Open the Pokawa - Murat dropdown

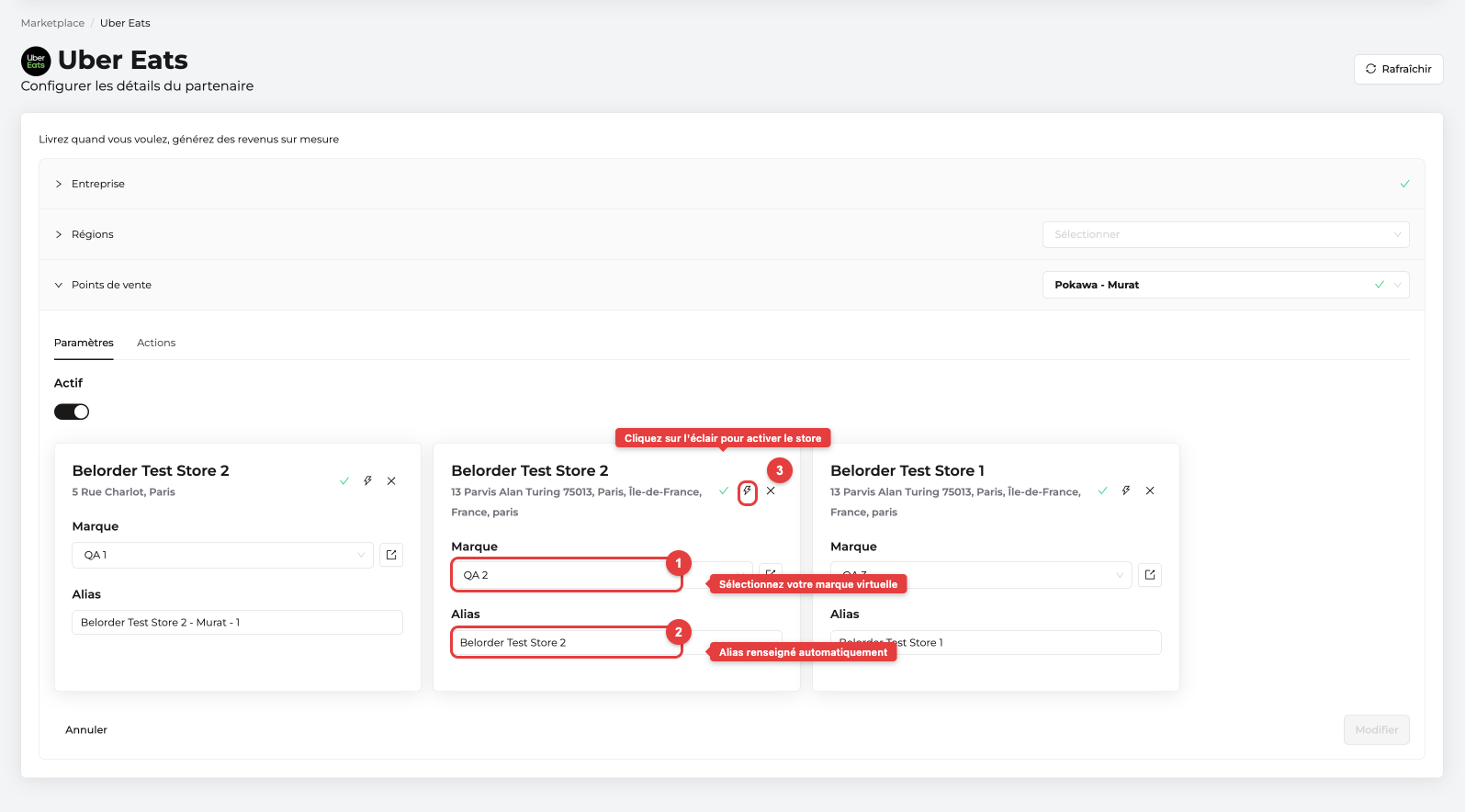tap(1225, 285)
